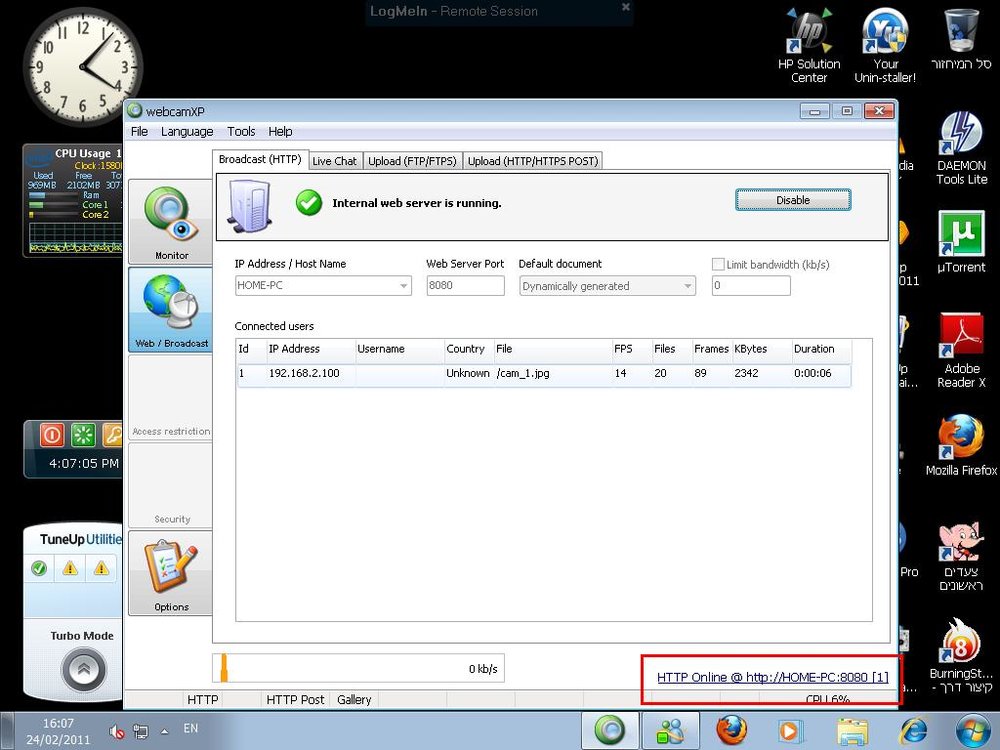This screenshot has width=1000, height=750.
Task: Switch to Upload (FTP/FTPS) tab
Action: click(x=412, y=161)
